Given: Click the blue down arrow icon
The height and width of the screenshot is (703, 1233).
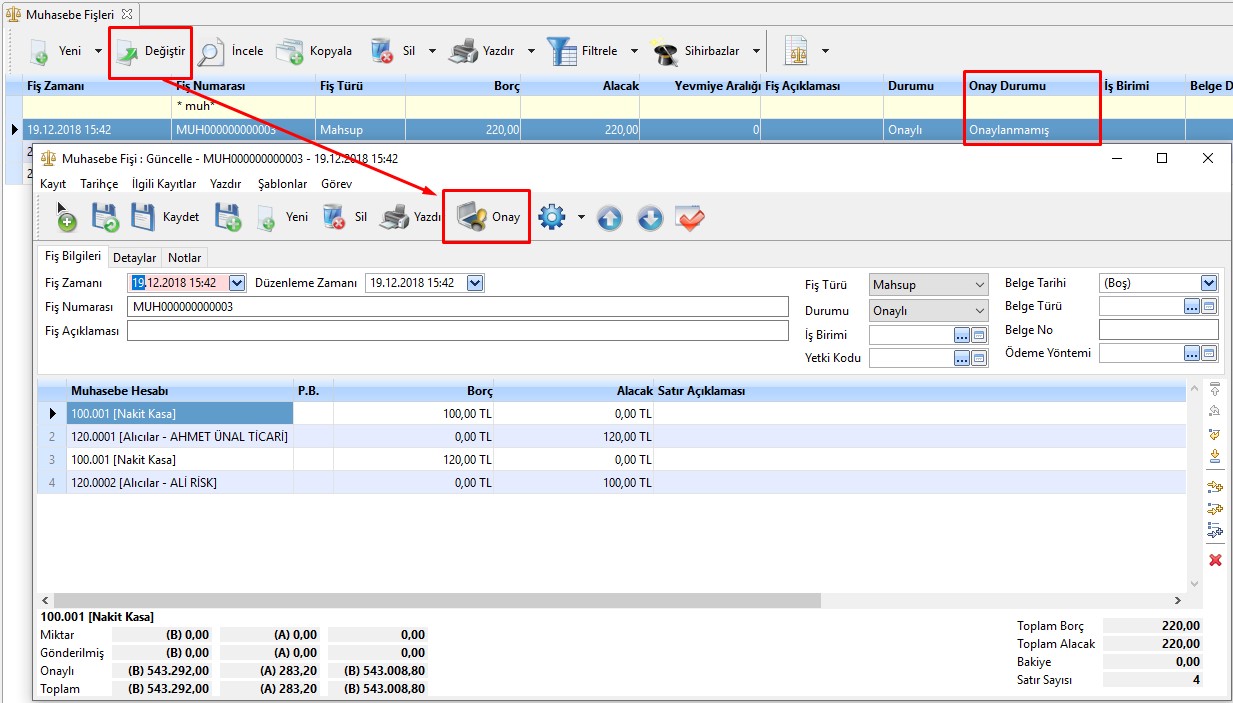Looking at the screenshot, I should tap(650, 218).
